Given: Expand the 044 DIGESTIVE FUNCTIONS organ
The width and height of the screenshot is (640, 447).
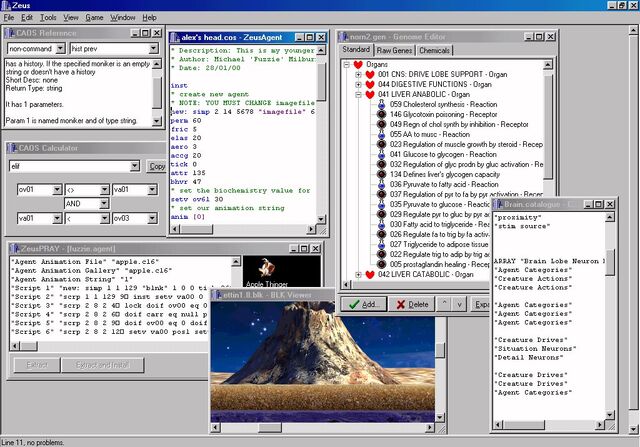Looking at the screenshot, I should [358, 85].
